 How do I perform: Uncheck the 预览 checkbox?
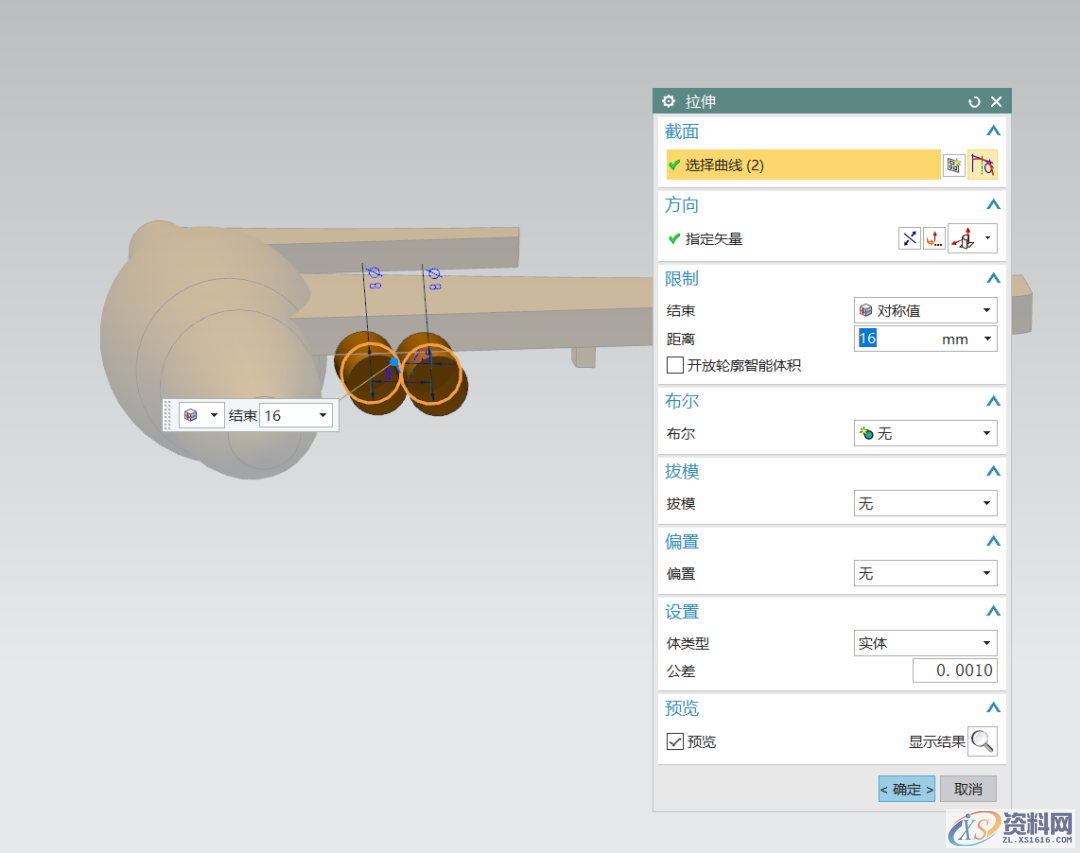[675, 741]
